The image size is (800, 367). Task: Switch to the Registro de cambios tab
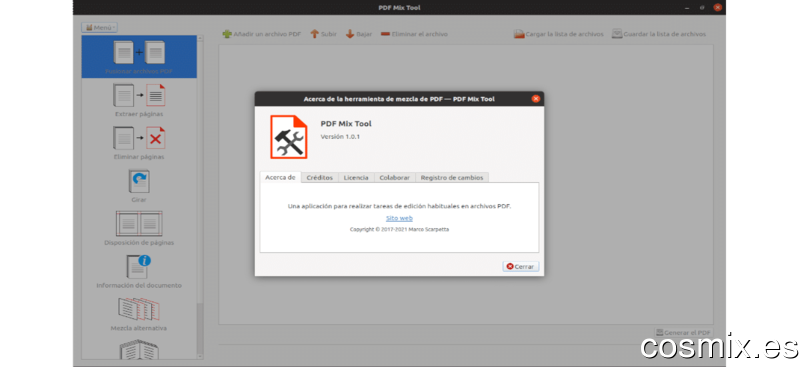point(452,178)
